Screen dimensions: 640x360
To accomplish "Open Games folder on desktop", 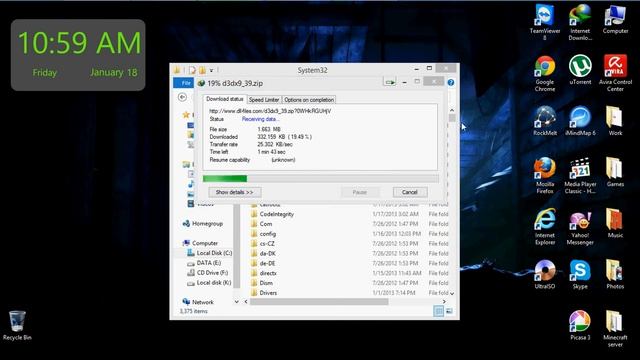I will [615, 173].
